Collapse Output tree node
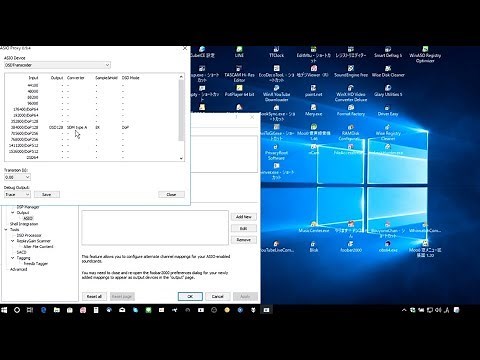The width and height of the screenshot is (480, 360). pyautogui.click(x=13, y=212)
